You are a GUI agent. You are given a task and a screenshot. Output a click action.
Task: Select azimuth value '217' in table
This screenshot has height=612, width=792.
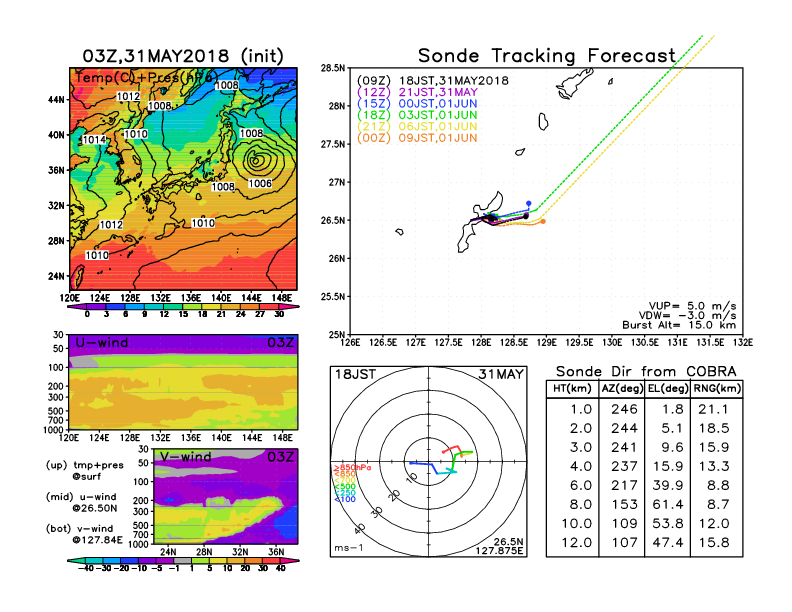pyautogui.click(x=624, y=485)
